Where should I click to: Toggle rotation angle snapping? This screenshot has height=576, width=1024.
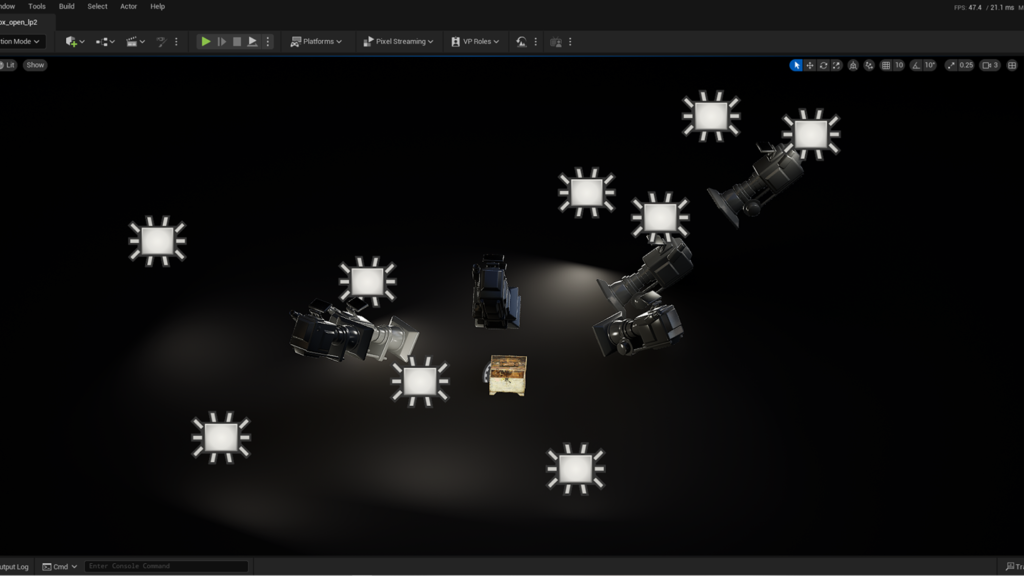[x=914, y=65]
